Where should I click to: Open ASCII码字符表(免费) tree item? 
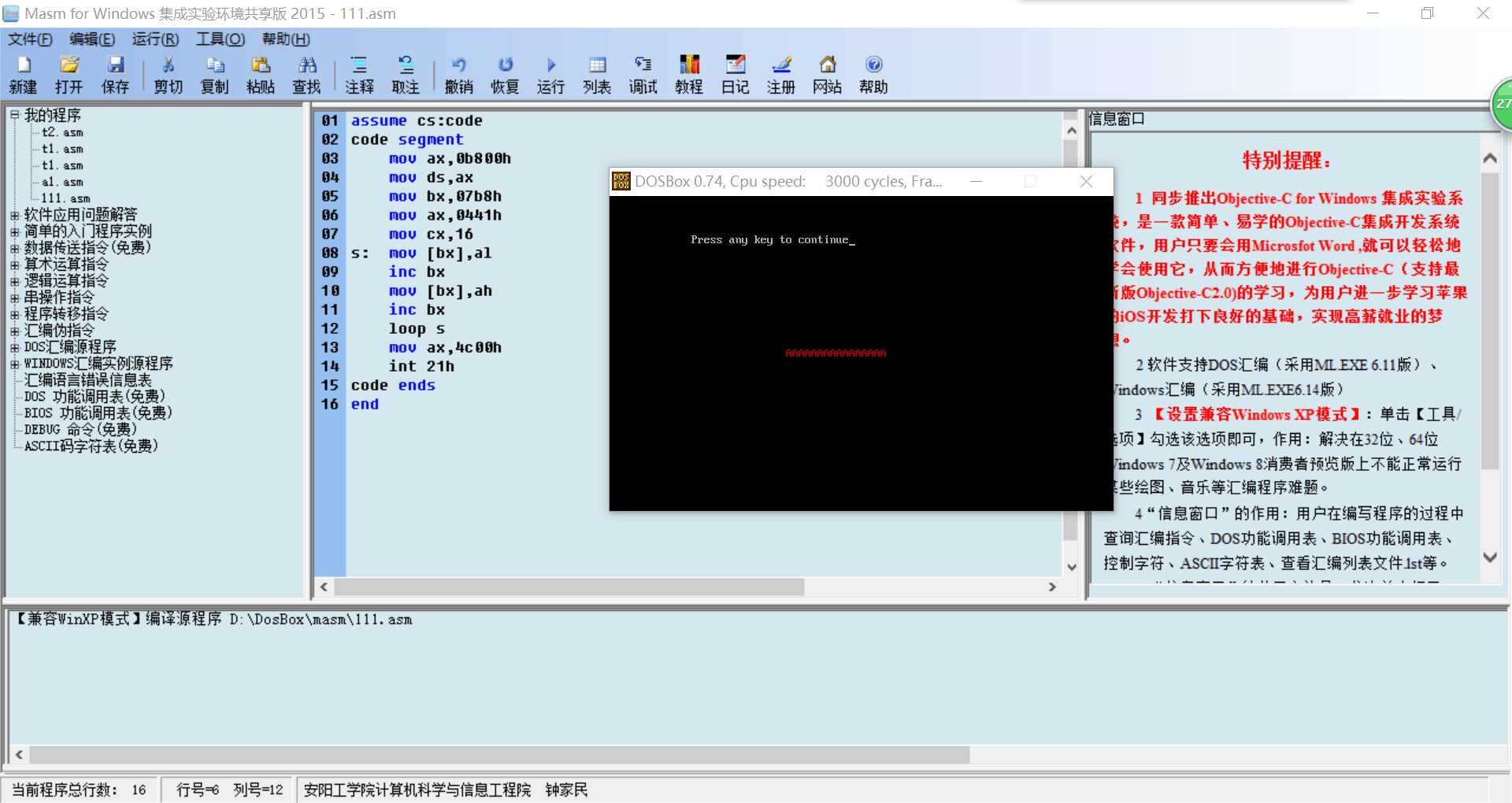(91, 446)
